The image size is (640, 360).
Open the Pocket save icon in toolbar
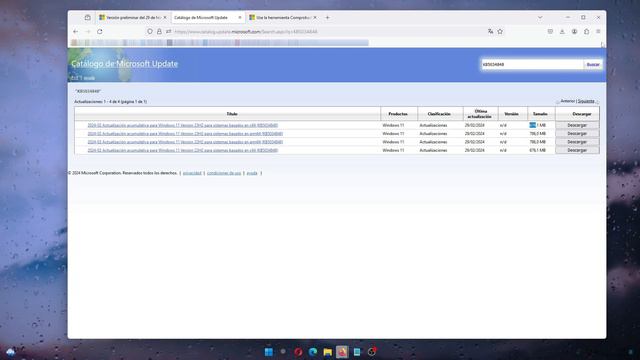[x=550, y=31]
